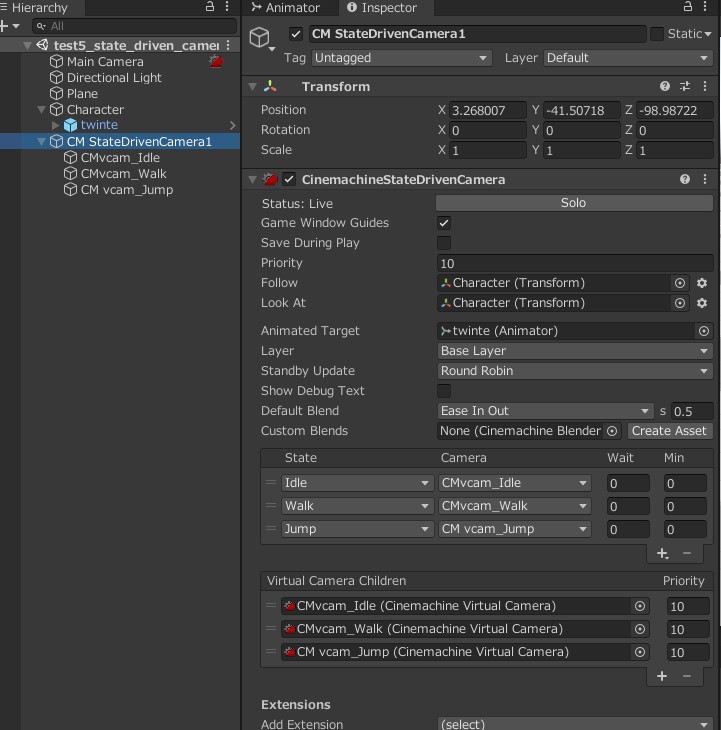The image size is (721, 730).
Task: Click the Create Asset button
Action: pos(669,431)
